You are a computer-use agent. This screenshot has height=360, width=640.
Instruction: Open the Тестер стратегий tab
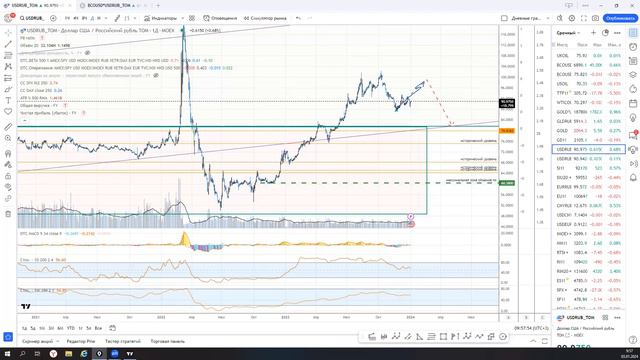click(123, 341)
